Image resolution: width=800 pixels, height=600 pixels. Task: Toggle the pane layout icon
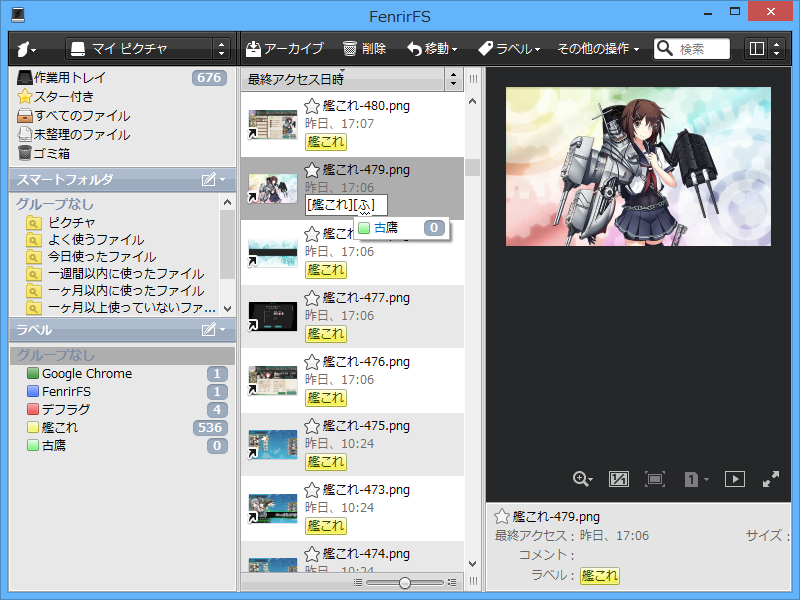(x=757, y=49)
